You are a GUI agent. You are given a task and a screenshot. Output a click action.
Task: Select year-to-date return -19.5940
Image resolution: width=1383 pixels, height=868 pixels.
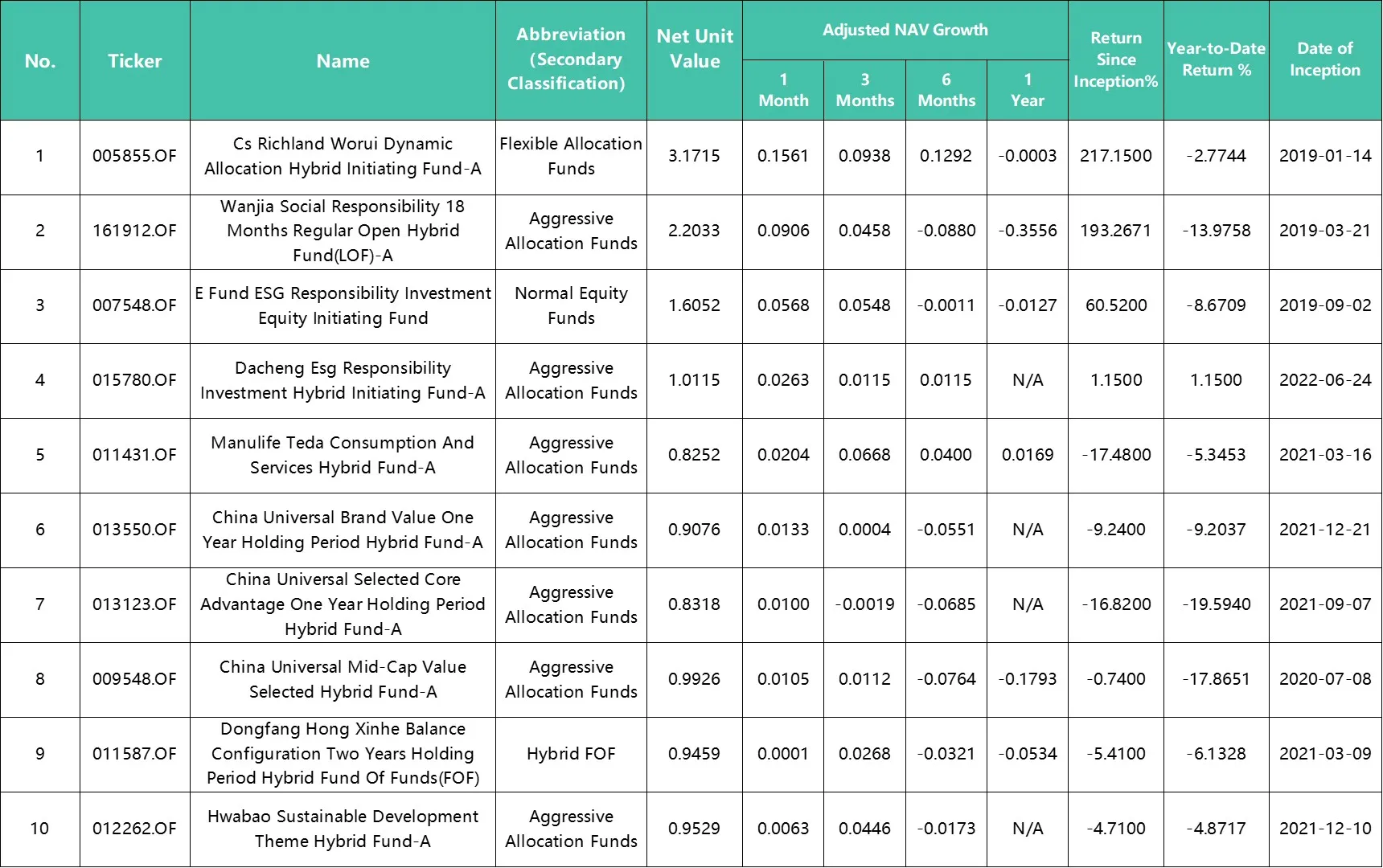pos(1216,604)
